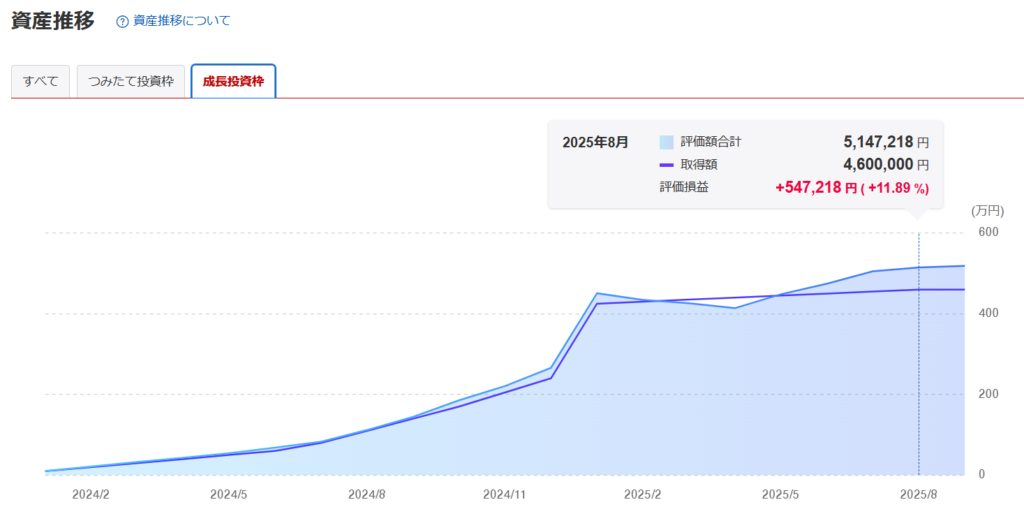Select the つみたて投資枠 tab
Image resolution: width=1024 pixels, height=530 pixels.
coord(131,82)
